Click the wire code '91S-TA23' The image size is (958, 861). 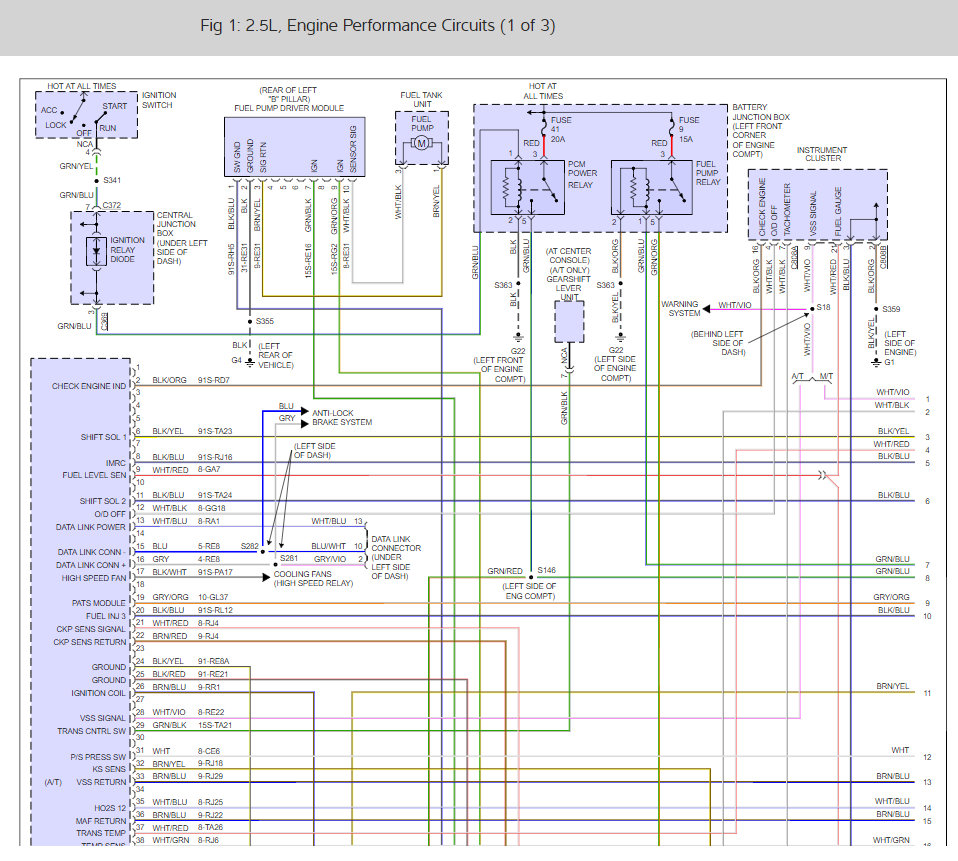(x=215, y=431)
